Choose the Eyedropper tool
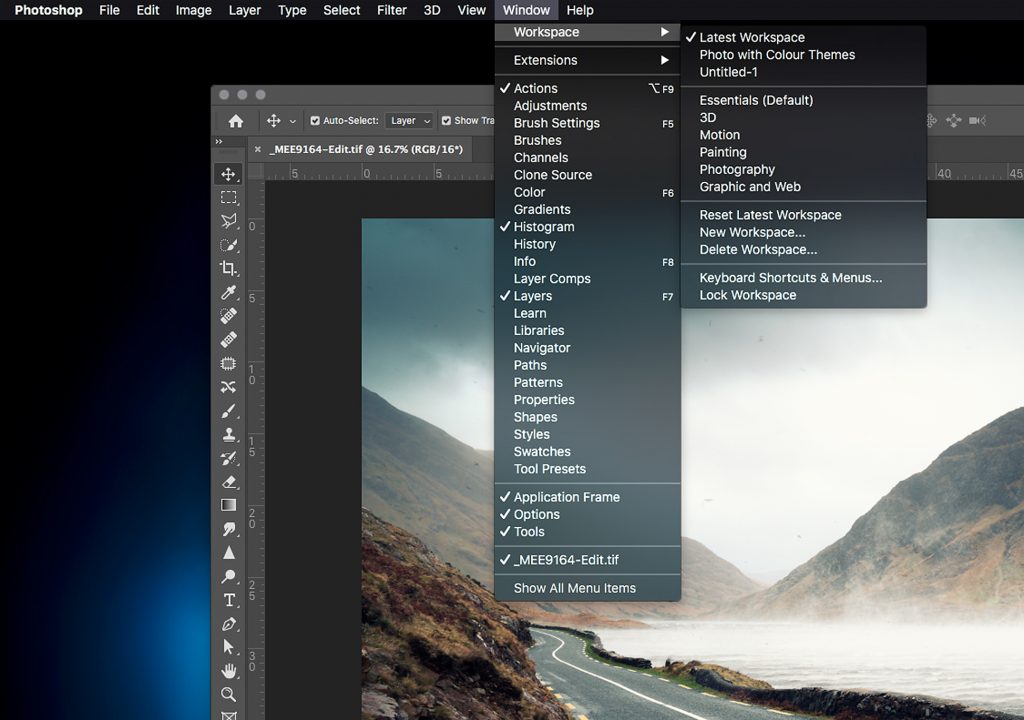 click(x=229, y=292)
